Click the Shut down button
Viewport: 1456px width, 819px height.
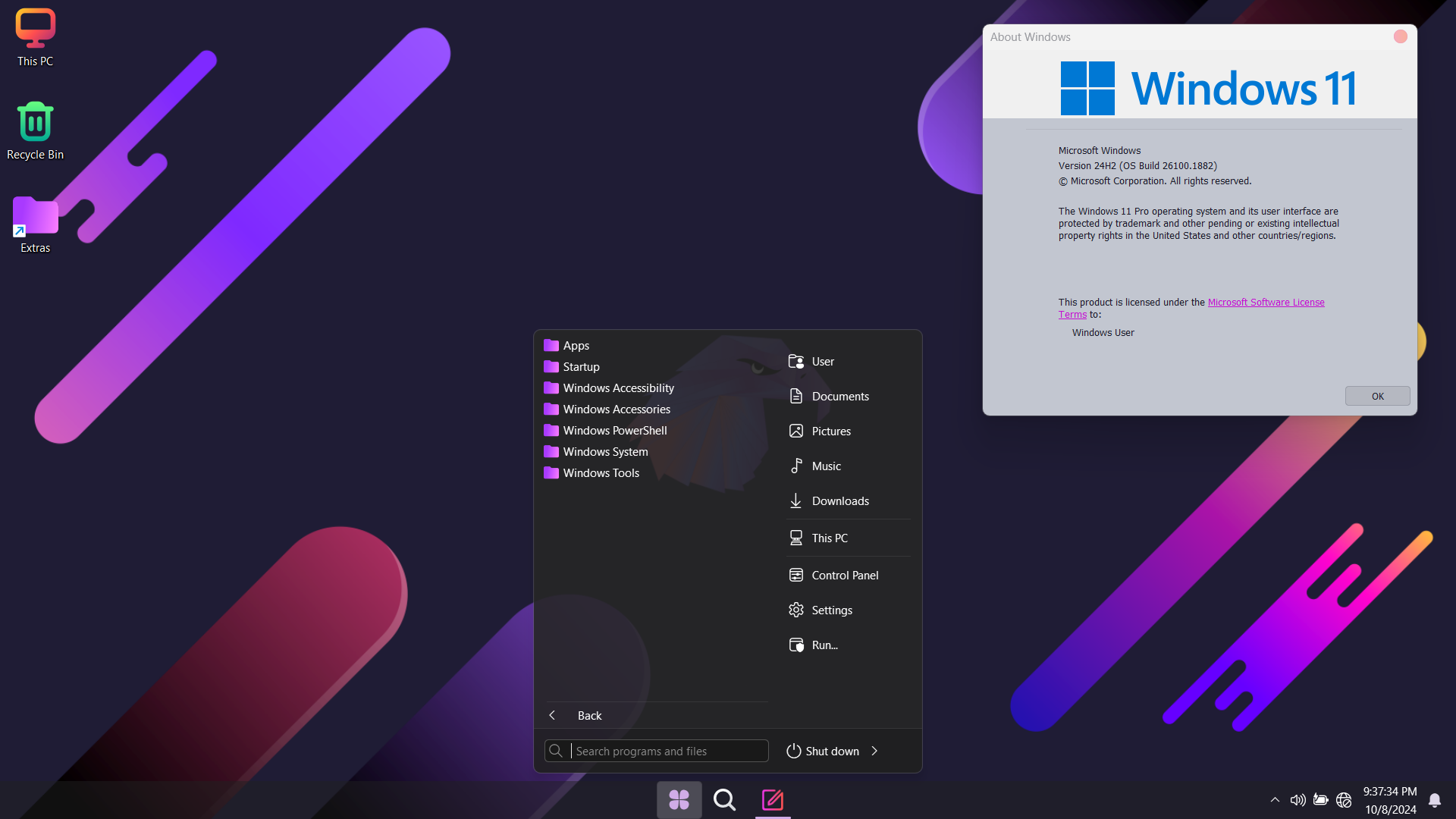point(823,751)
